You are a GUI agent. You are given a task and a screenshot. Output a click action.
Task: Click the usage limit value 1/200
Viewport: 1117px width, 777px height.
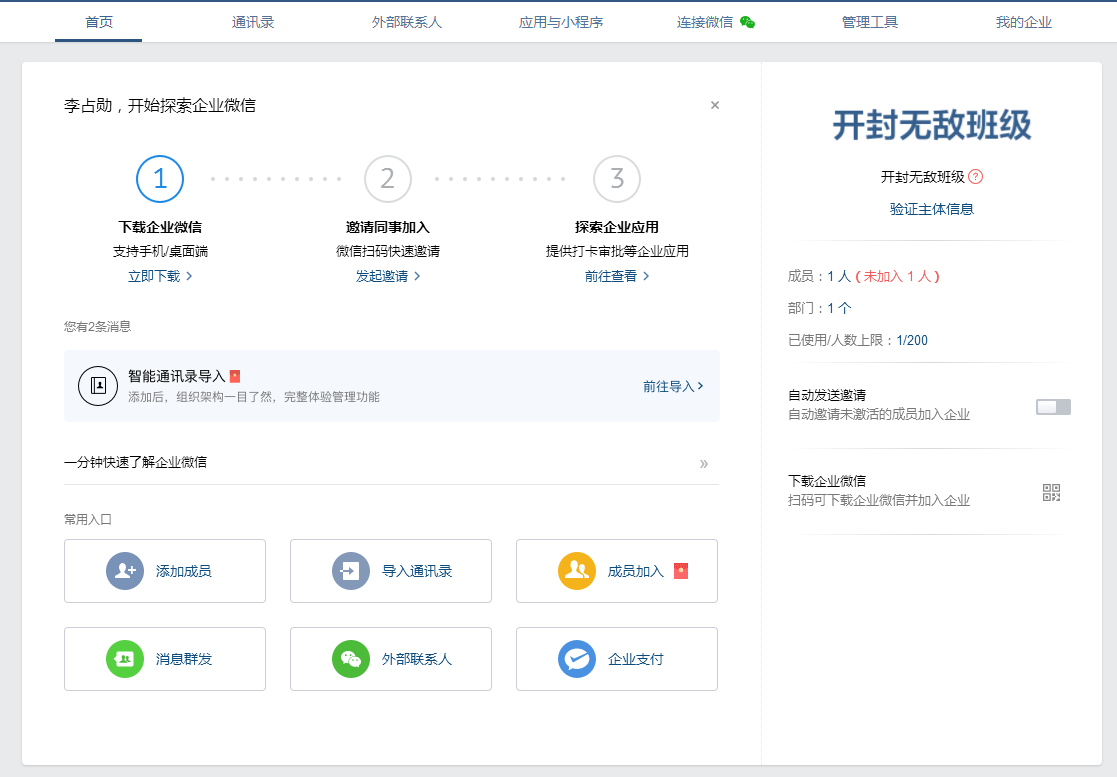click(x=912, y=340)
